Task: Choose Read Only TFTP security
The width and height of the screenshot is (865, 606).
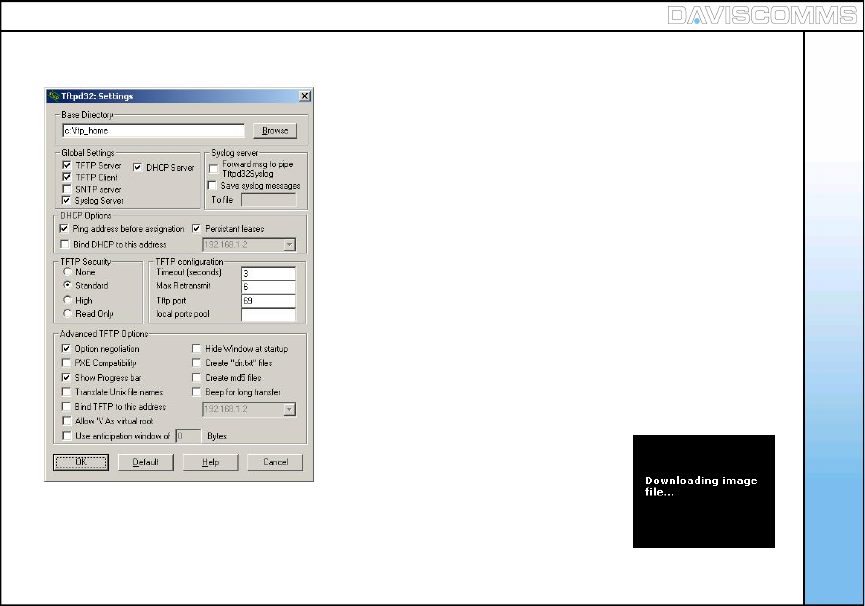Action: 67,313
